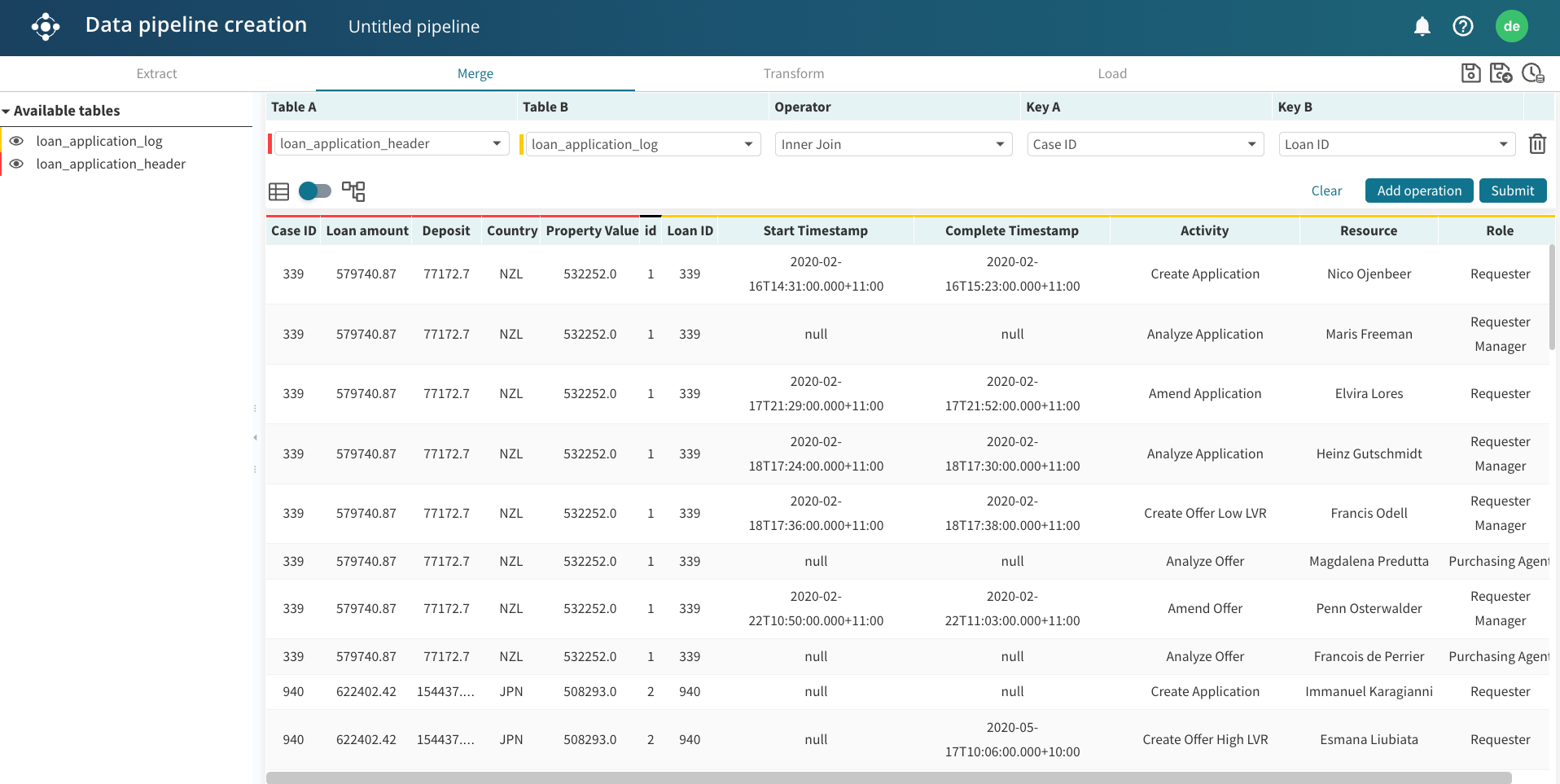Open the schedule pipeline clock icon
Viewport: 1560px width, 784px height.
(x=1532, y=73)
